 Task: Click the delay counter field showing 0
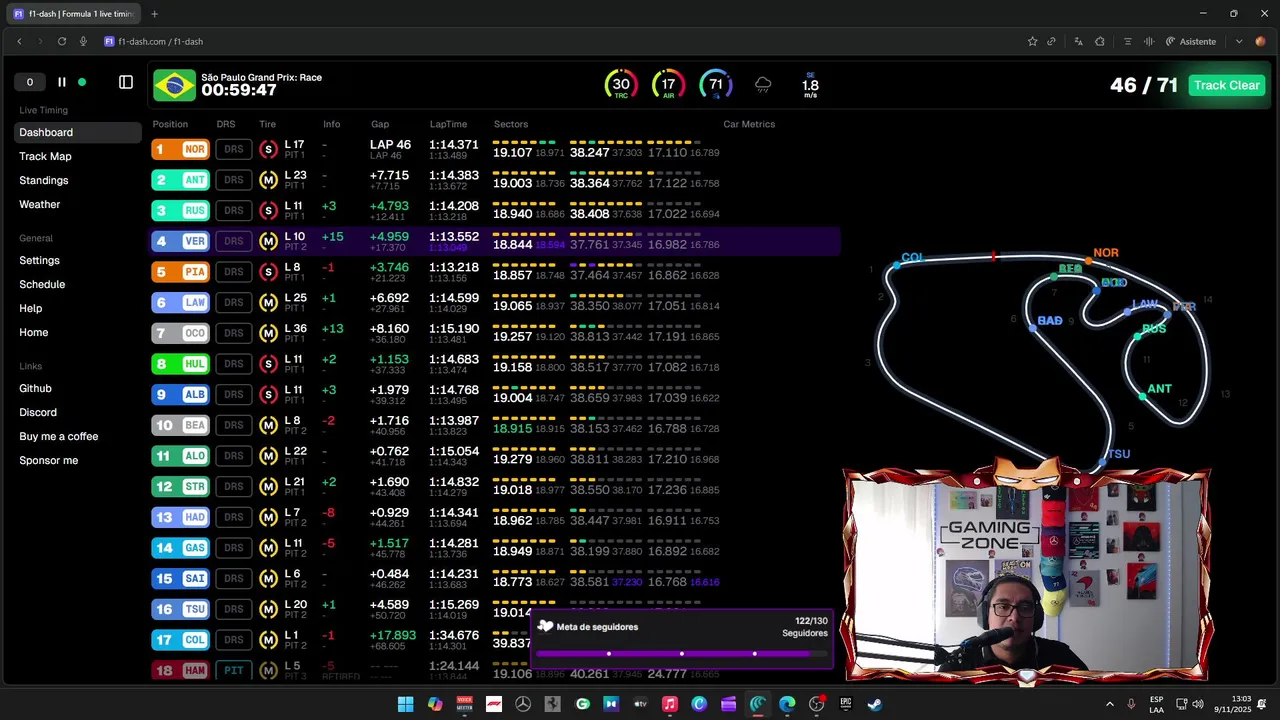[30, 82]
